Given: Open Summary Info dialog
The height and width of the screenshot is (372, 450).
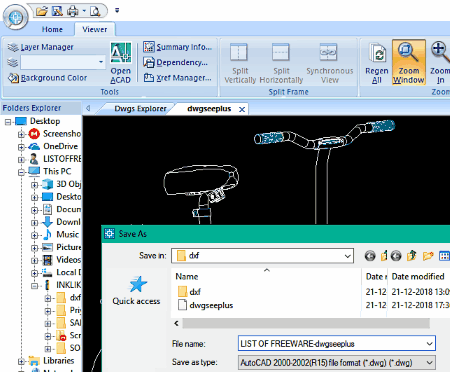Looking at the screenshot, I should pyautogui.click(x=177, y=47).
